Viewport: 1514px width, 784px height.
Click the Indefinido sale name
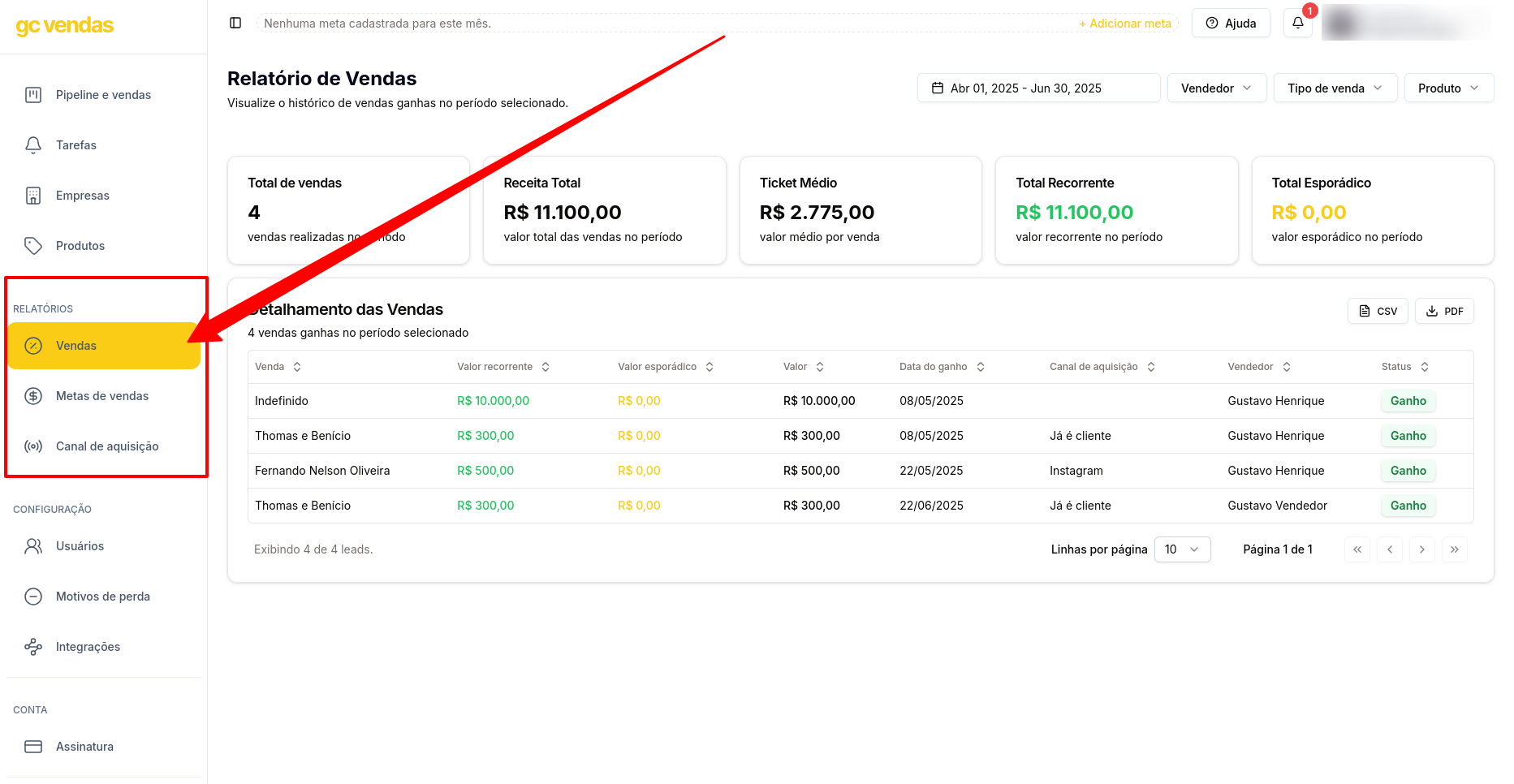[x=282, y=401]
